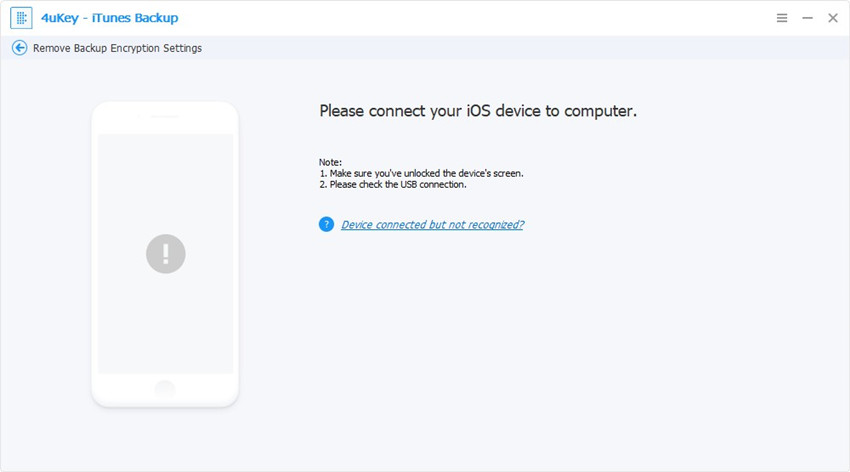Click the phone illustration home button

(x=165, y=388)
